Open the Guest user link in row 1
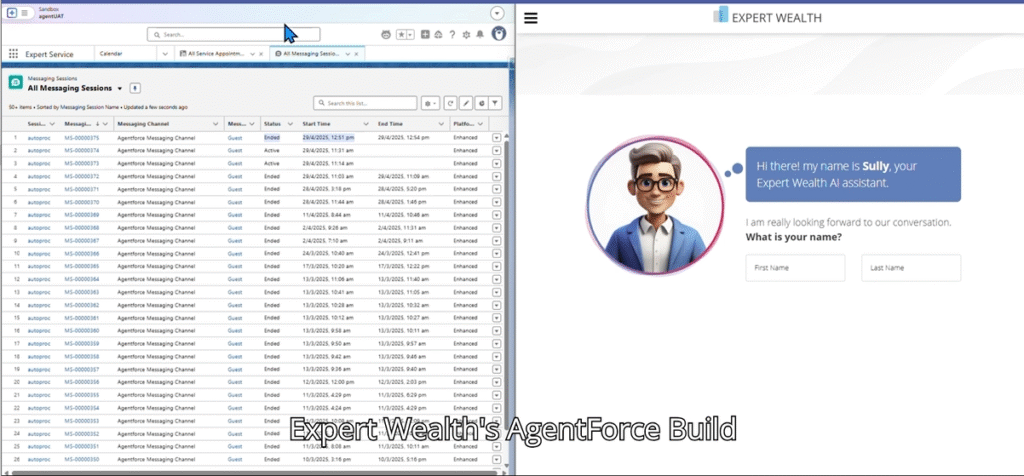This screenshot has width=1024, height=476. coord(234,138)
